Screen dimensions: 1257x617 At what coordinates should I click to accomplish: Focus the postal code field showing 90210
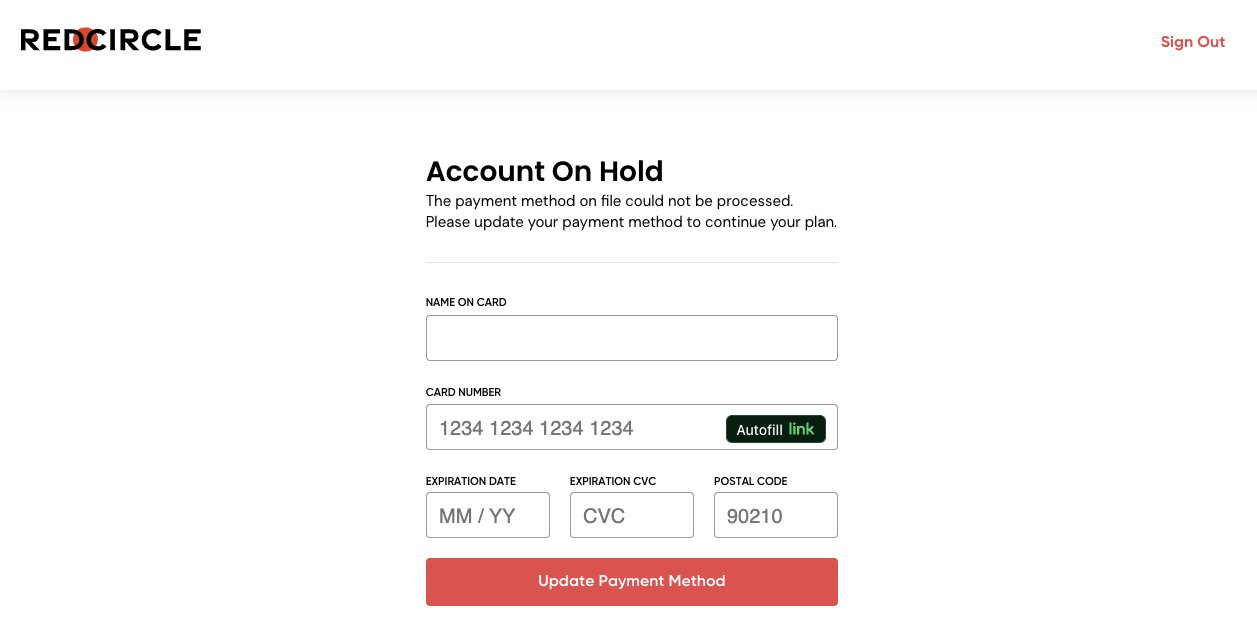tap(776, 515)
